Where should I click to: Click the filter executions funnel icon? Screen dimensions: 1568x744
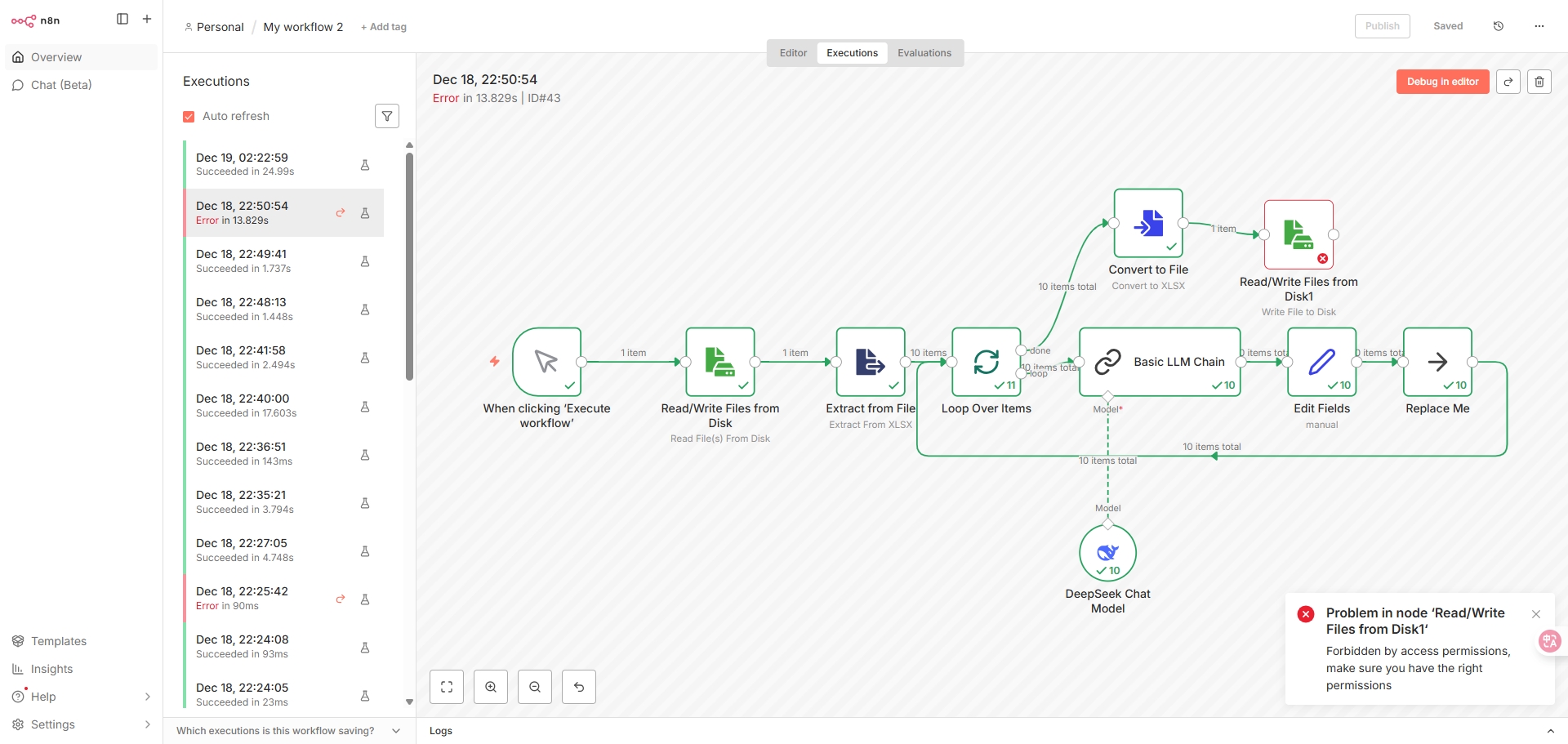point(387,117)
